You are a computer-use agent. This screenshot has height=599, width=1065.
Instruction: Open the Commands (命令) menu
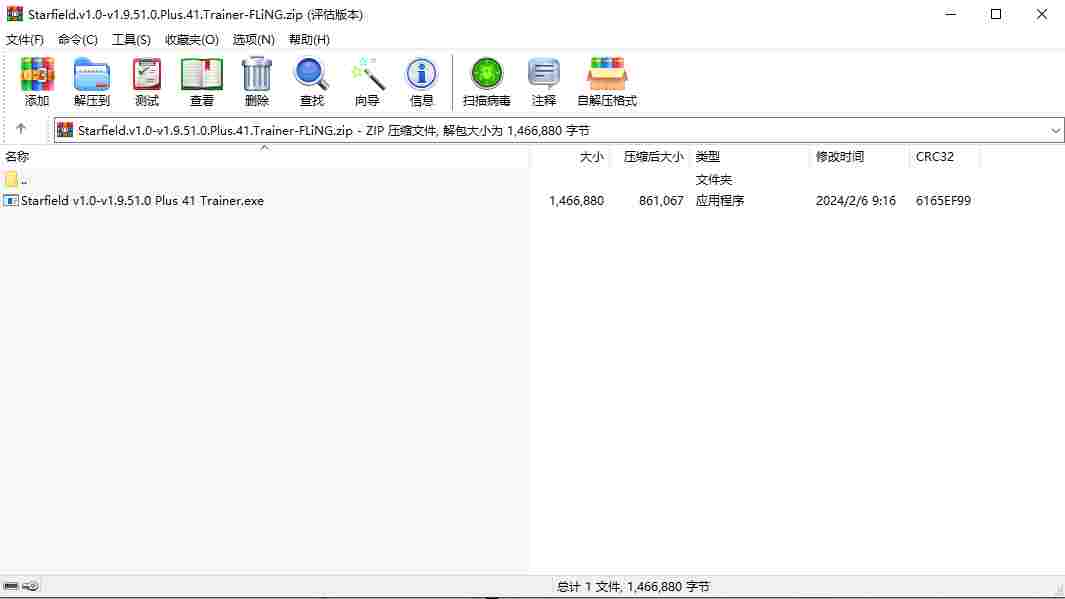coord(77,39)
